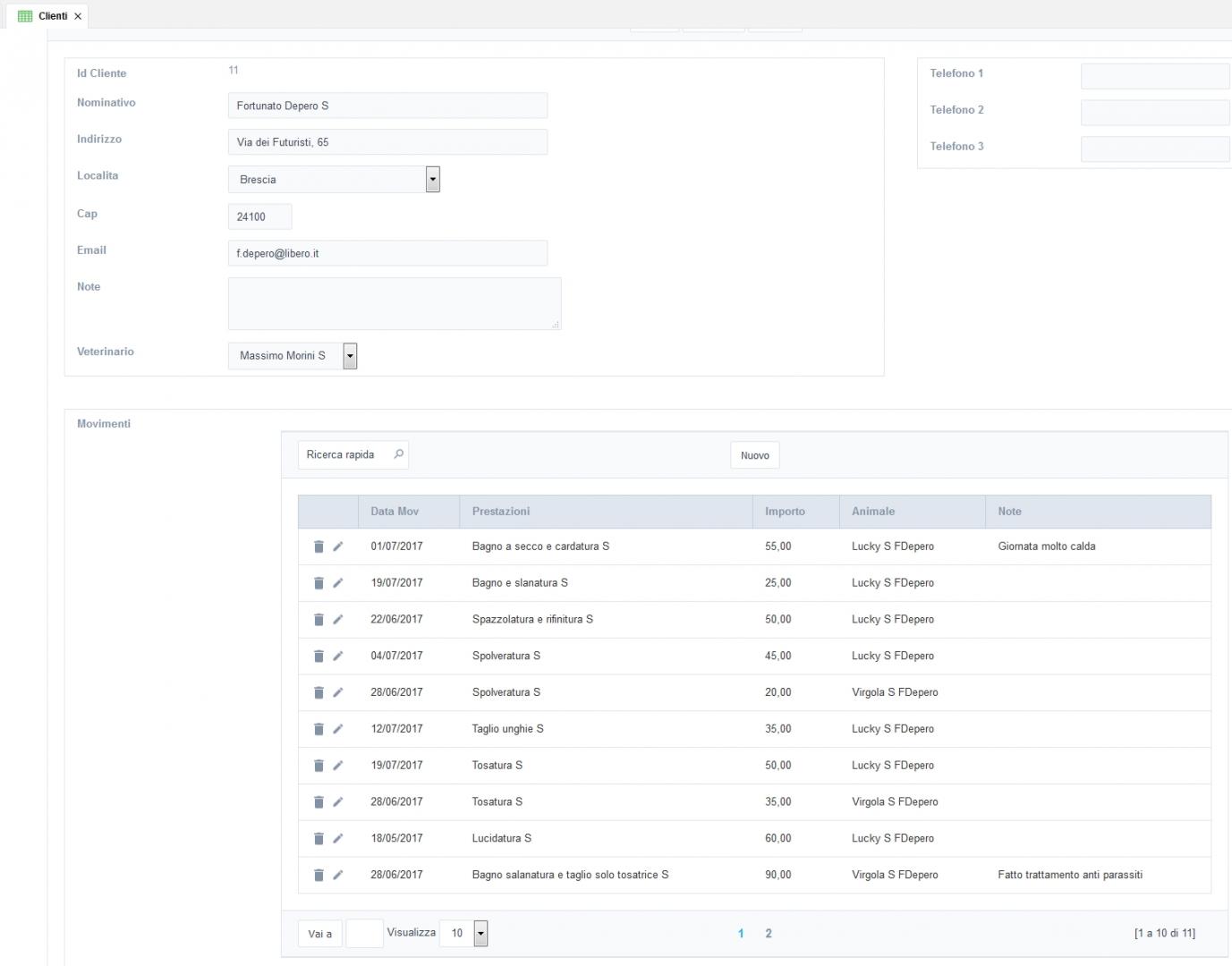
Task: Click inside the Note text area
Action: click(395, 303)
